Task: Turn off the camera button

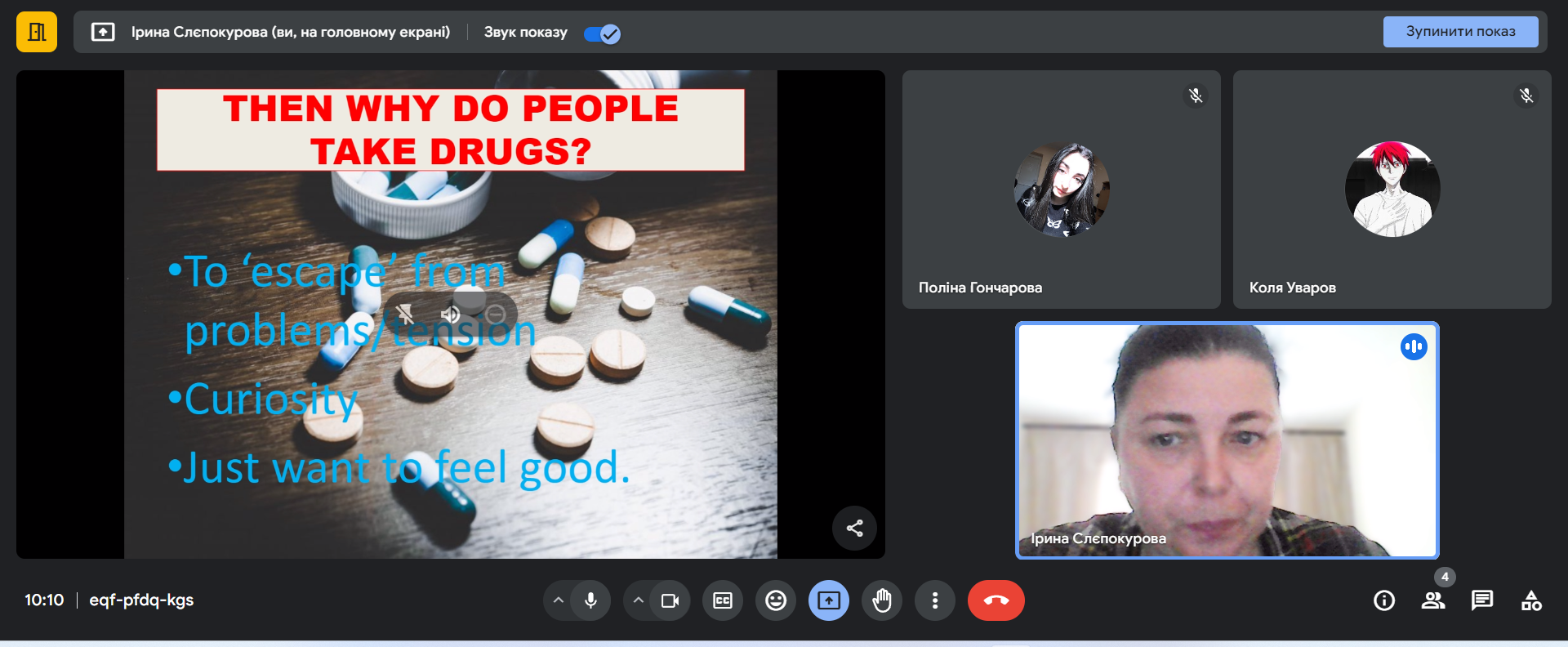Action: click(670, 600)
